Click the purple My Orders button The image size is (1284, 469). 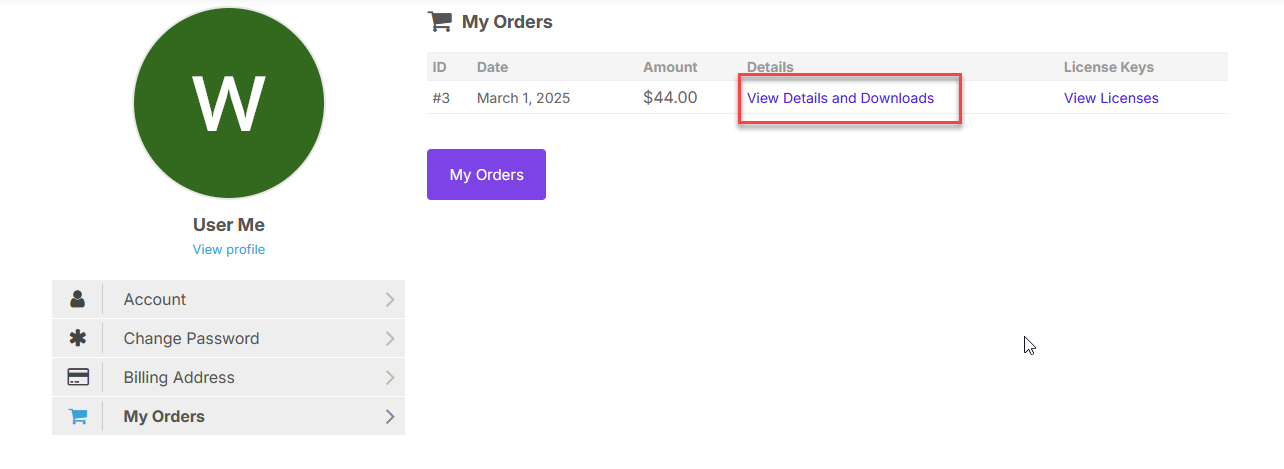[x=486, y=174]
